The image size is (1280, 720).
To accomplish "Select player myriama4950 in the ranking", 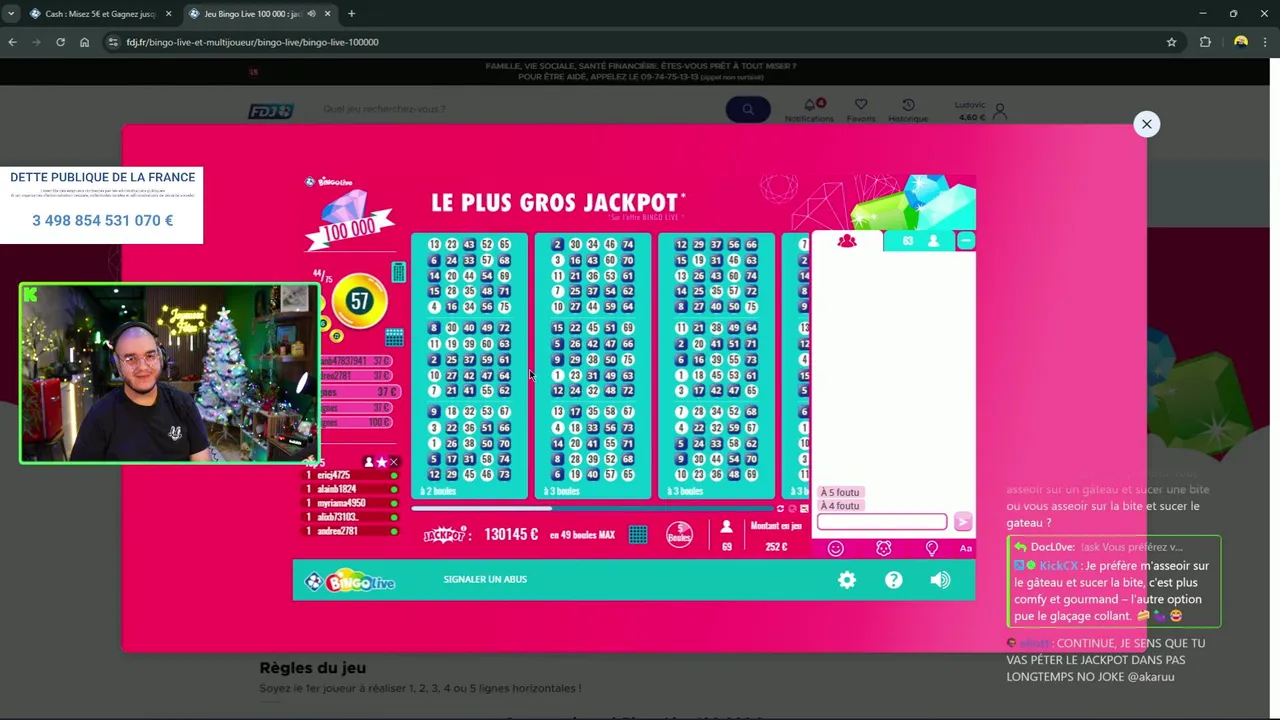I will [351, 503].
